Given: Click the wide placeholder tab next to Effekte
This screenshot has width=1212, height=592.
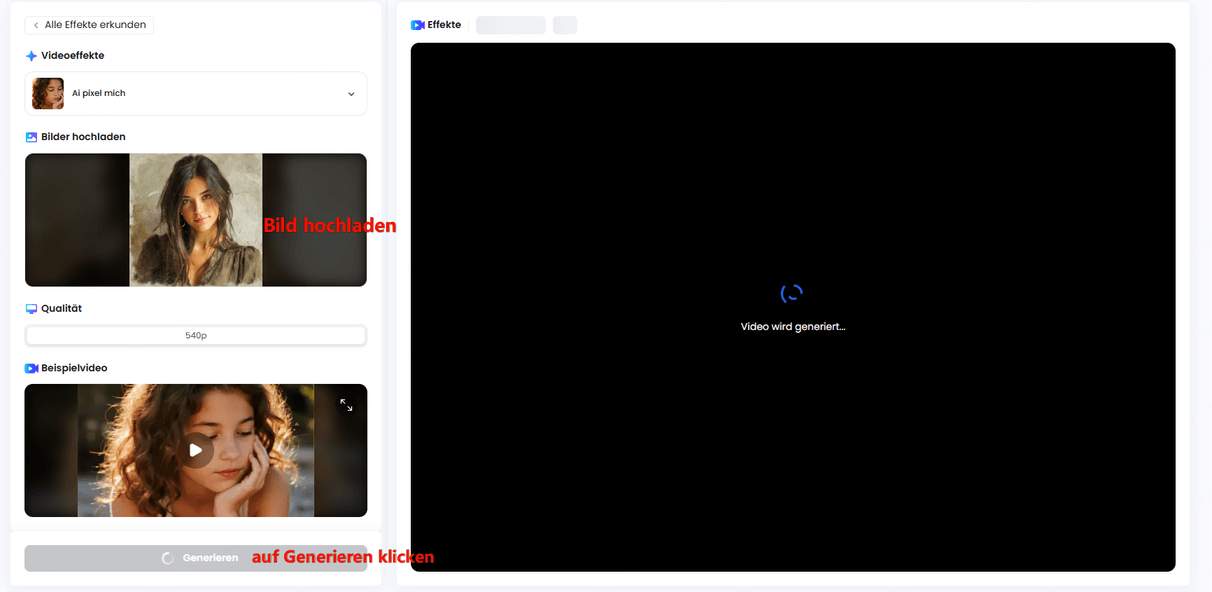Looking at the screenshot, I should (x=510, y=25).
